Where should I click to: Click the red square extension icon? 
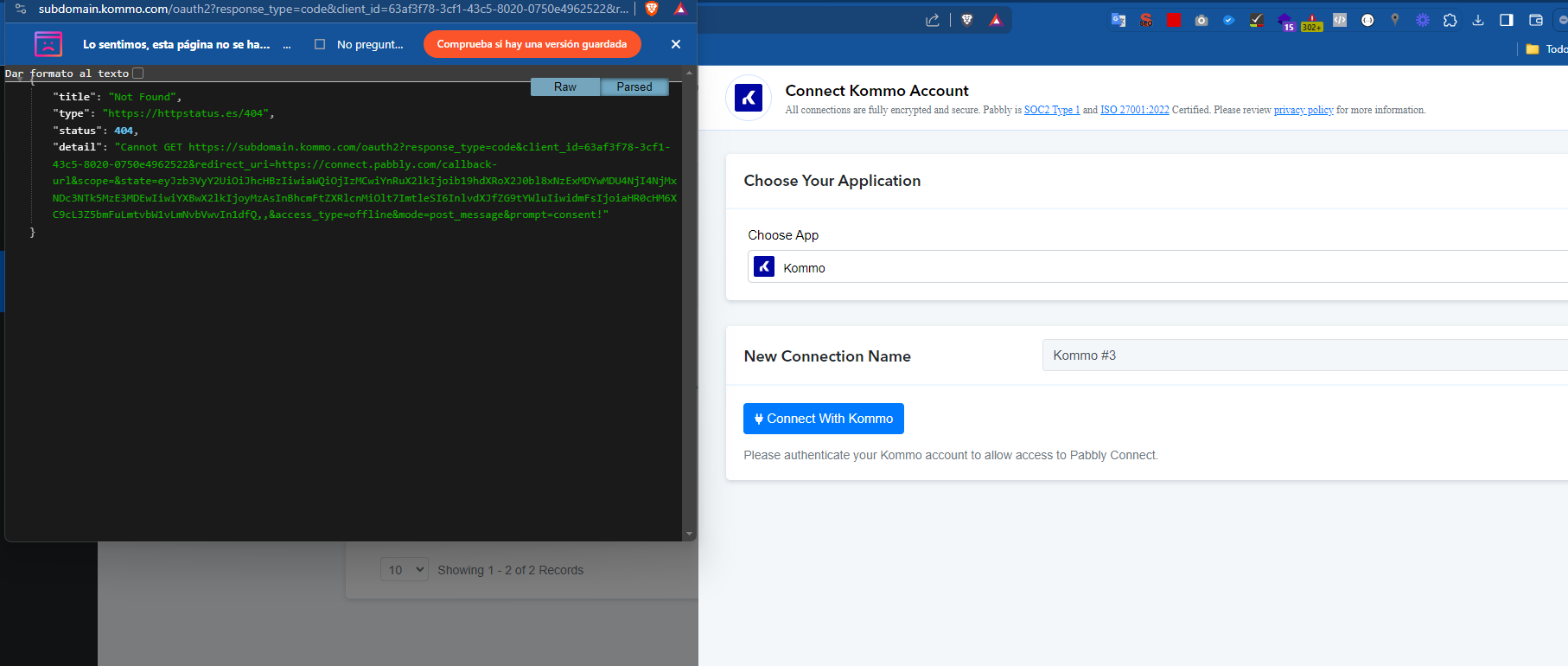pos(1173,20)
